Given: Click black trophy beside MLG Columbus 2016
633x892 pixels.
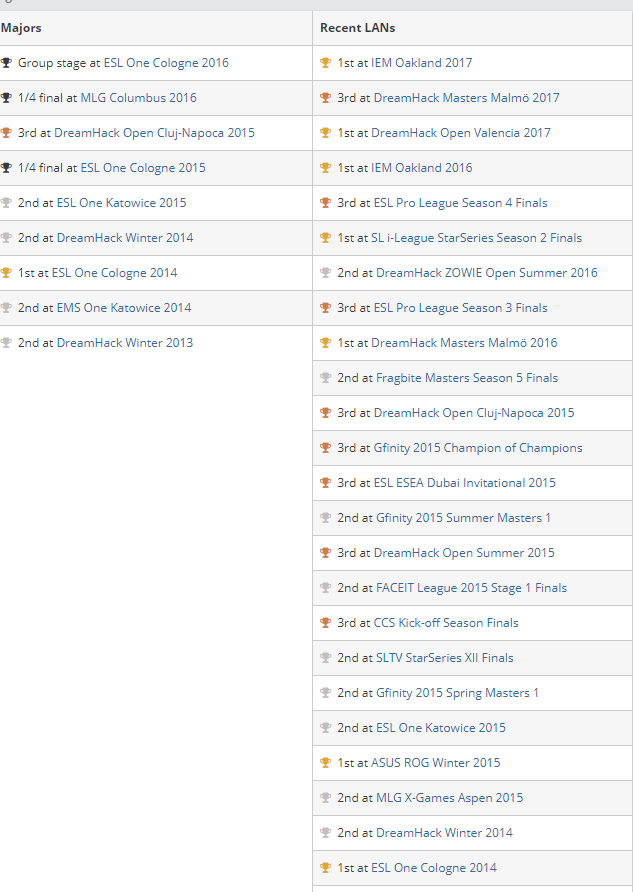Looking at the screenshot, I should (6, 97).
